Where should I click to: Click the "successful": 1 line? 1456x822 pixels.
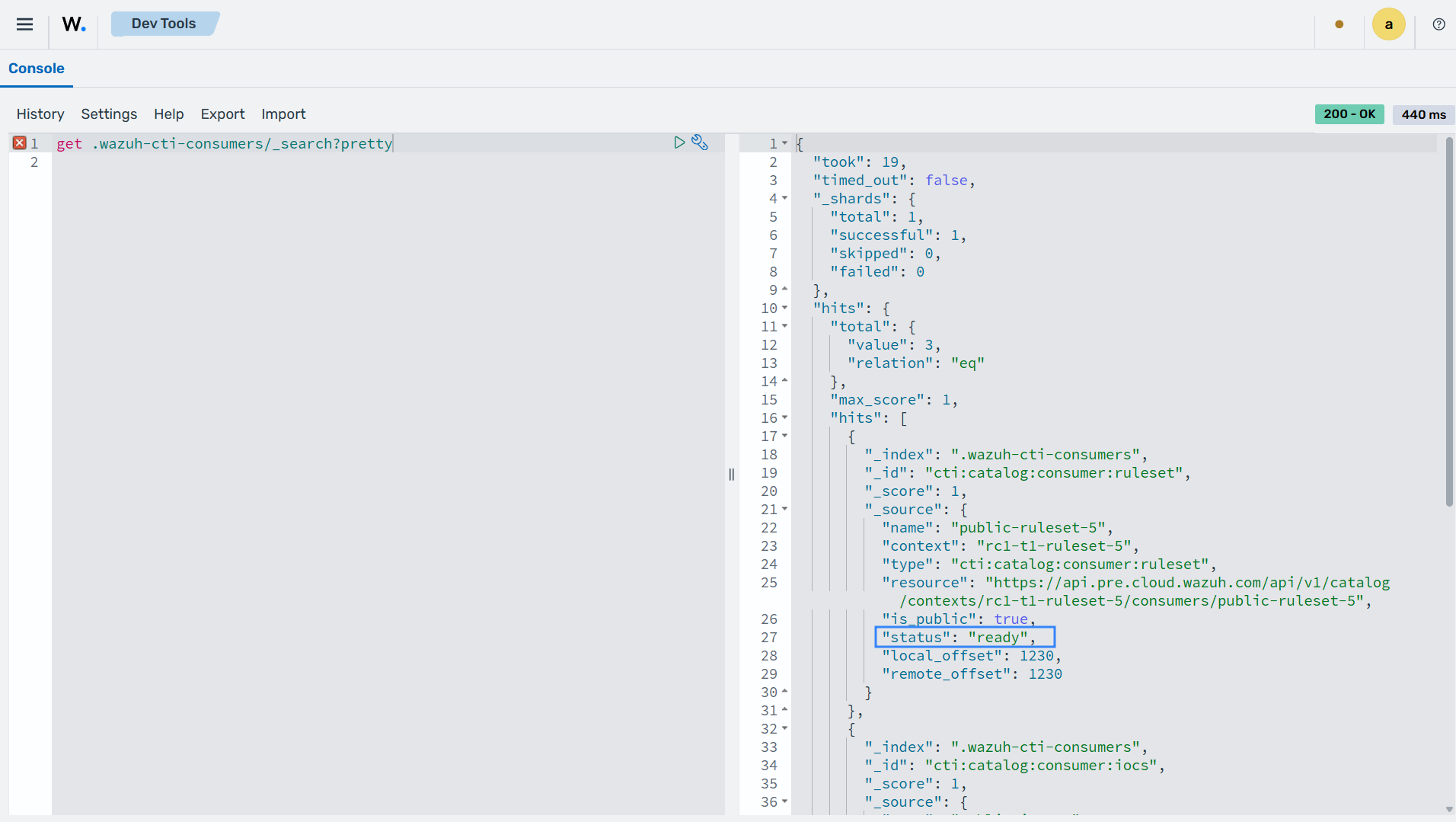(898, 235)
